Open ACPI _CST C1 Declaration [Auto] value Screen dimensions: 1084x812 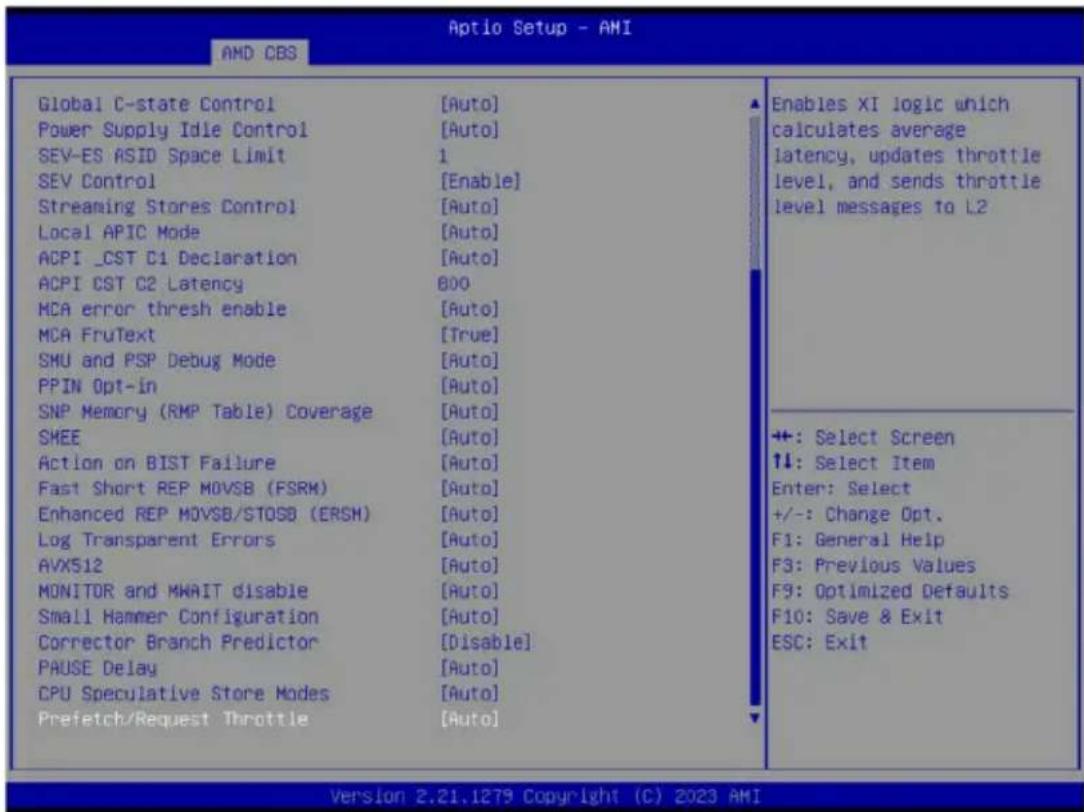coord(469,258)
